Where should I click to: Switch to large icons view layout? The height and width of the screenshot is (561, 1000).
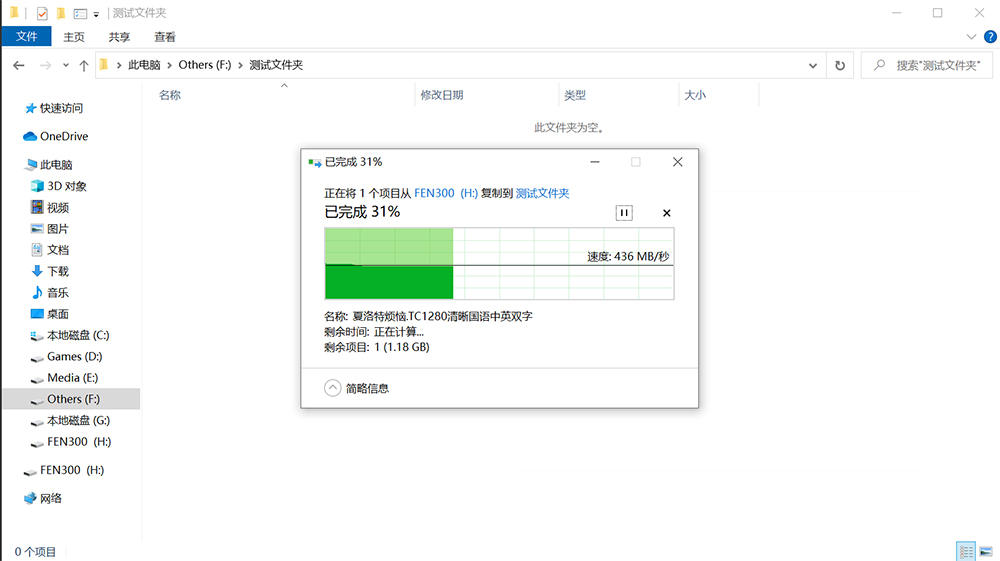(x=986, y=551)
